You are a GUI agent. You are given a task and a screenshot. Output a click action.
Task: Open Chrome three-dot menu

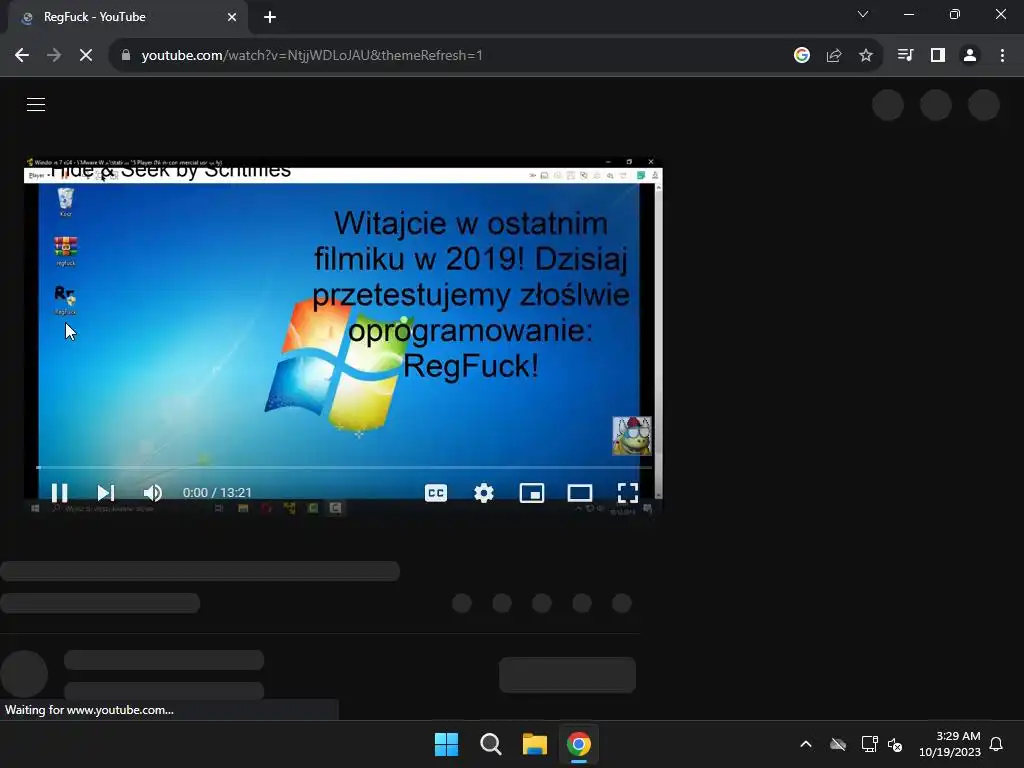click(x=1002, y=56)
